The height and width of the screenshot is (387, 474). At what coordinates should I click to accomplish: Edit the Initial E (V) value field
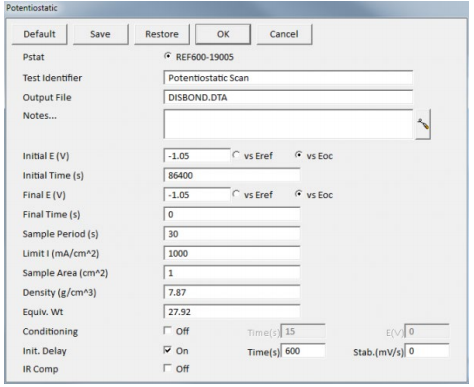(x=197, y=156)
